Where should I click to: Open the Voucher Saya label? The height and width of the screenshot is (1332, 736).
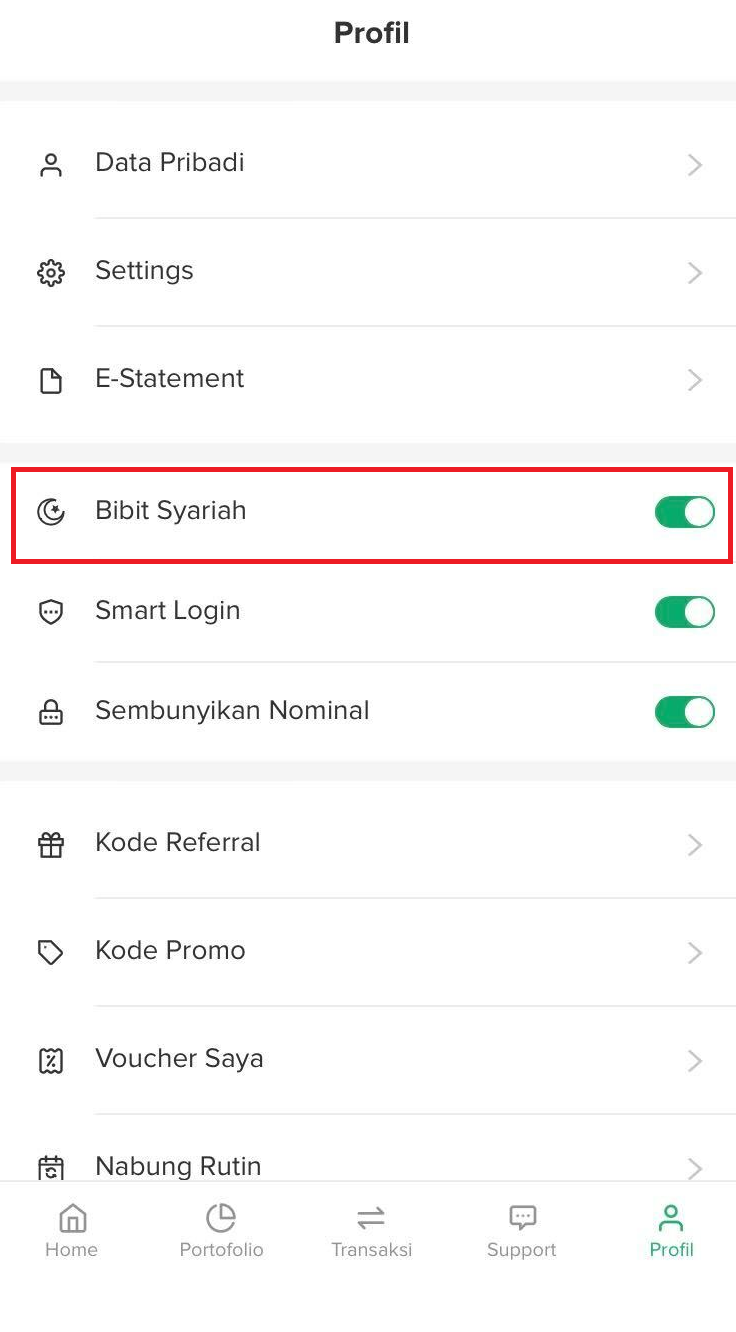coord(179,1059)
